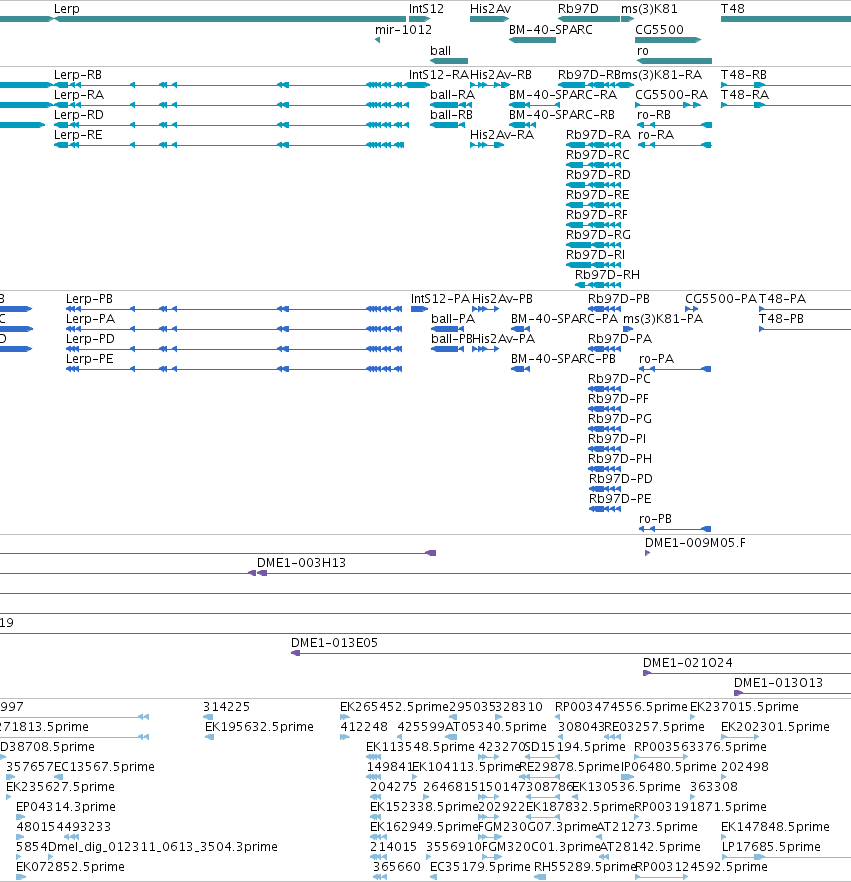The image size is (851, 882).
Task: Select Rb97D-PE protein label
Action: [x=620, y=498]
